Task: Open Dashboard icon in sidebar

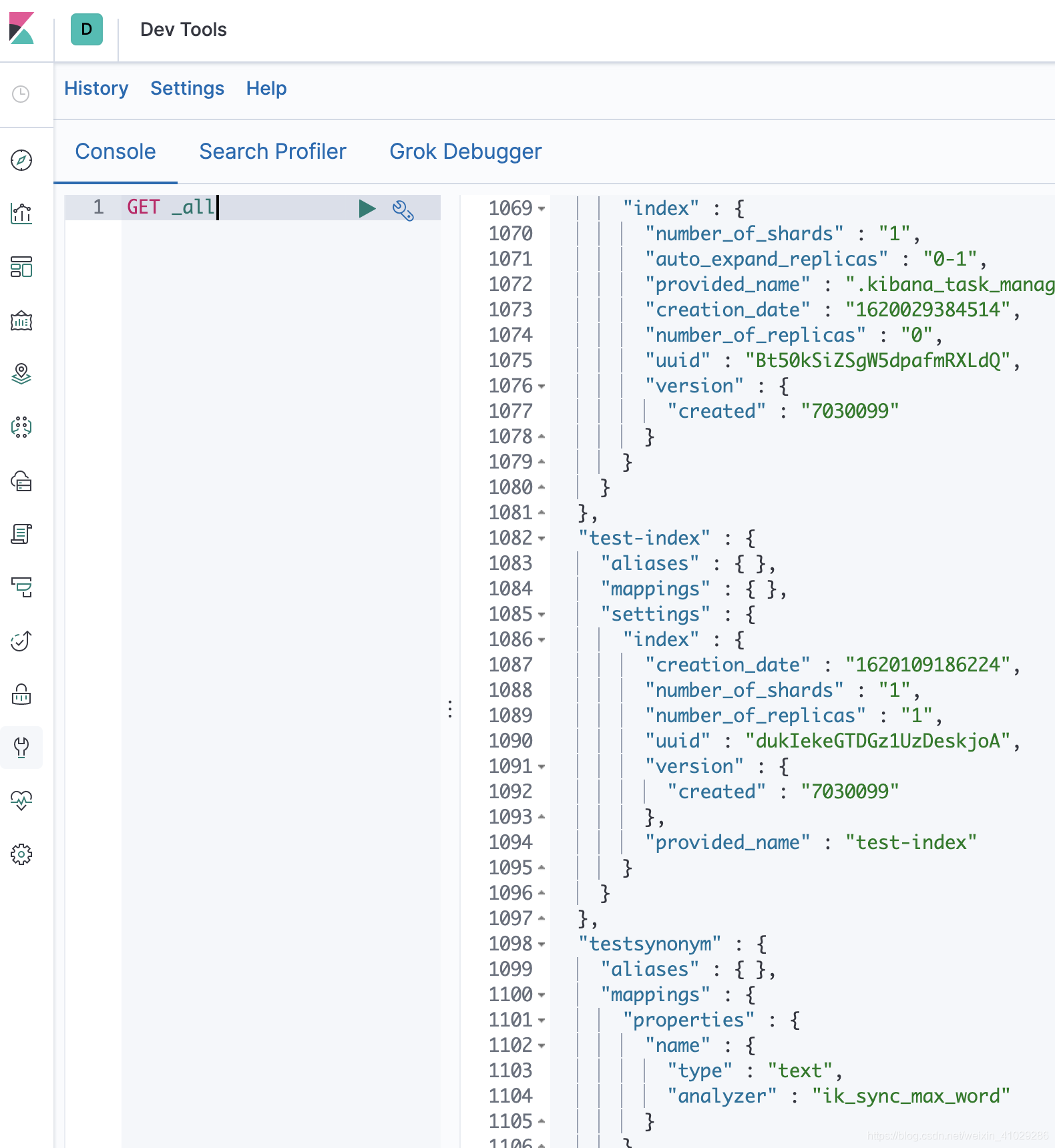Action: tap(21, 267)
